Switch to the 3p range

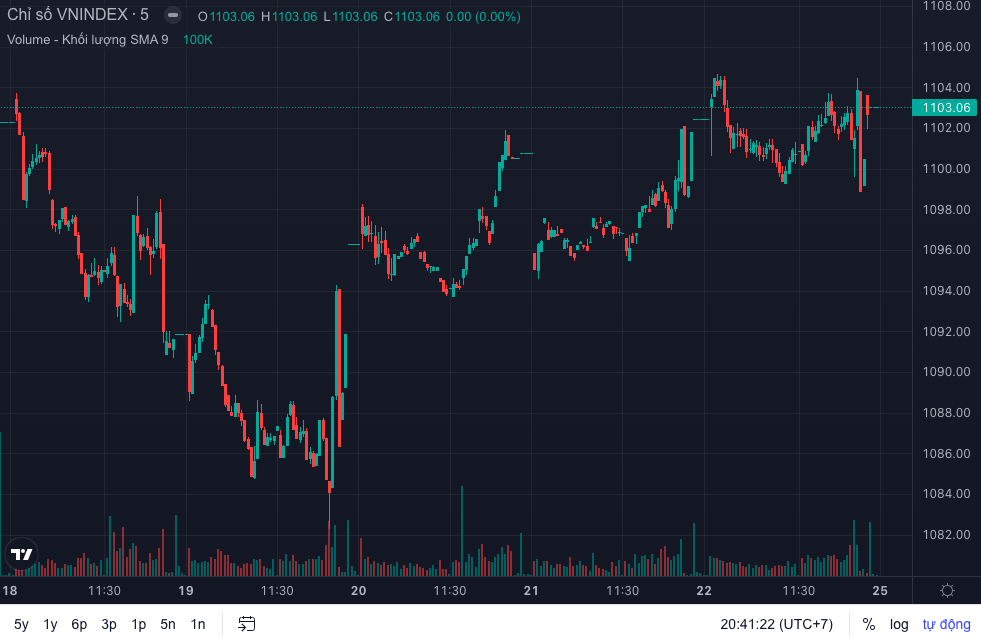pos(109,624)
